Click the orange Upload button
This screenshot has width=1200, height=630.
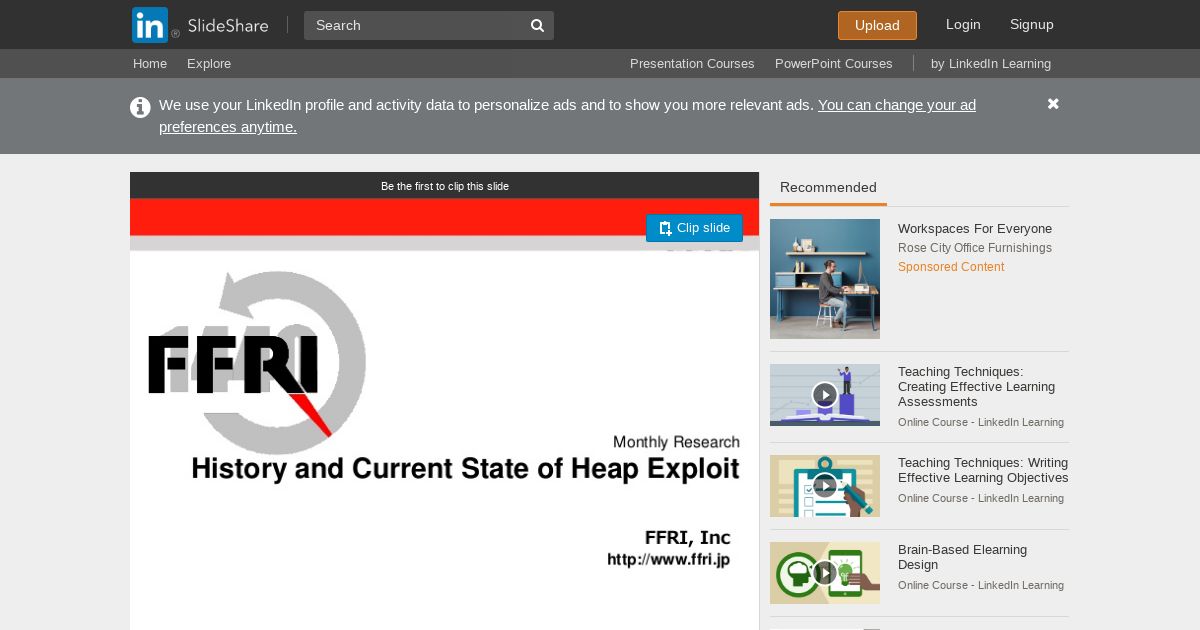click(x=877, y=25)
